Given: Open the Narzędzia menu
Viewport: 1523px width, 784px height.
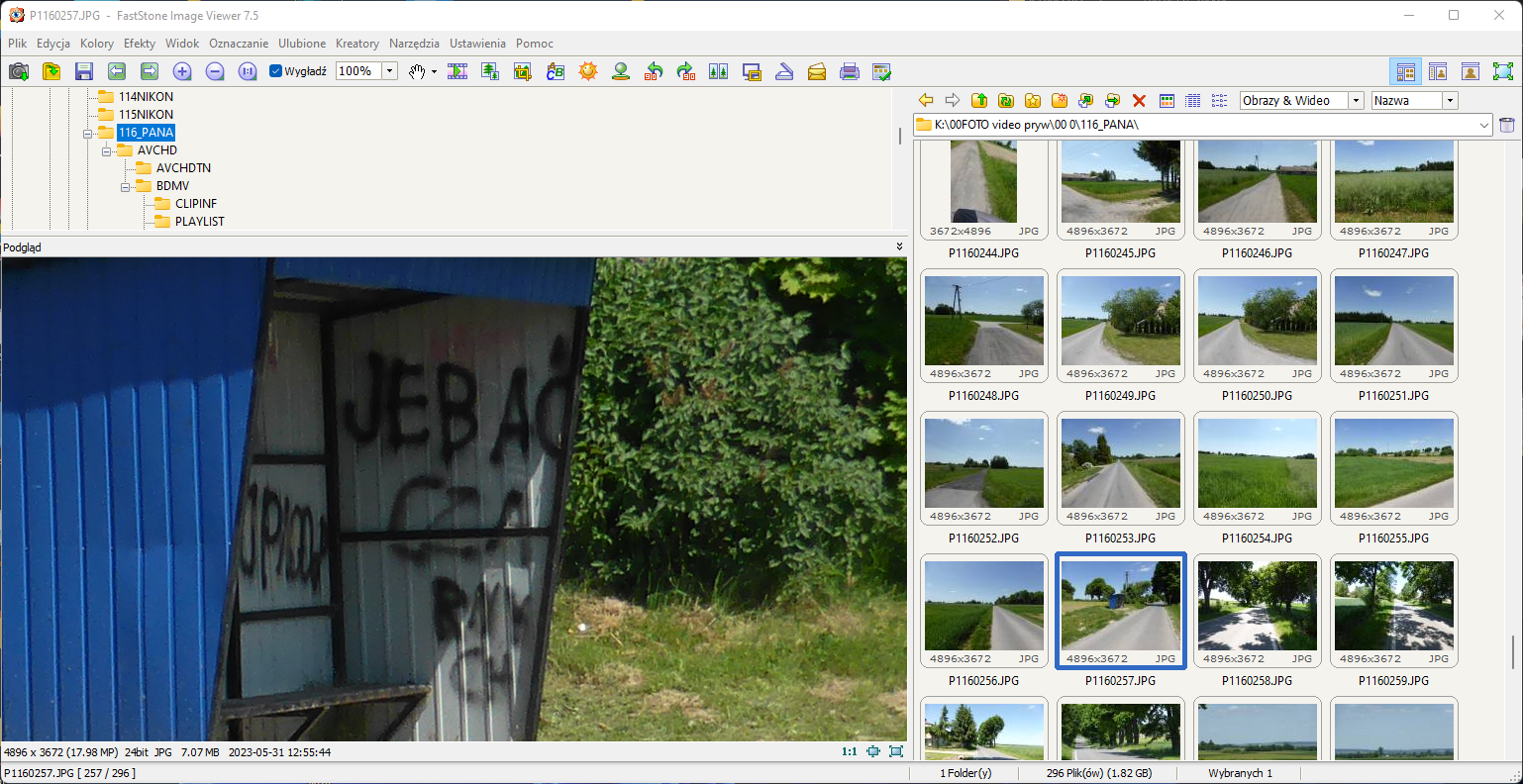Looking at the screenshot, I should [x=414, y=44].
